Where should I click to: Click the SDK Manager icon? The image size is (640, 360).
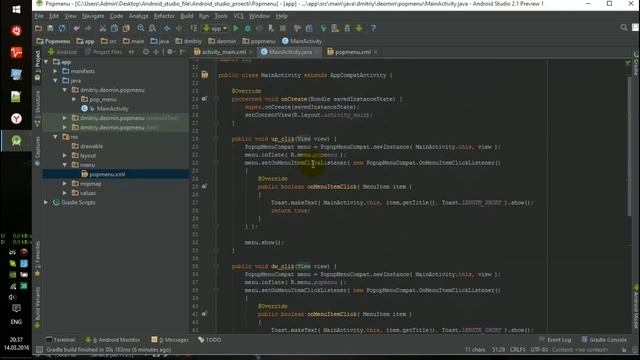[x=347, y=28]
